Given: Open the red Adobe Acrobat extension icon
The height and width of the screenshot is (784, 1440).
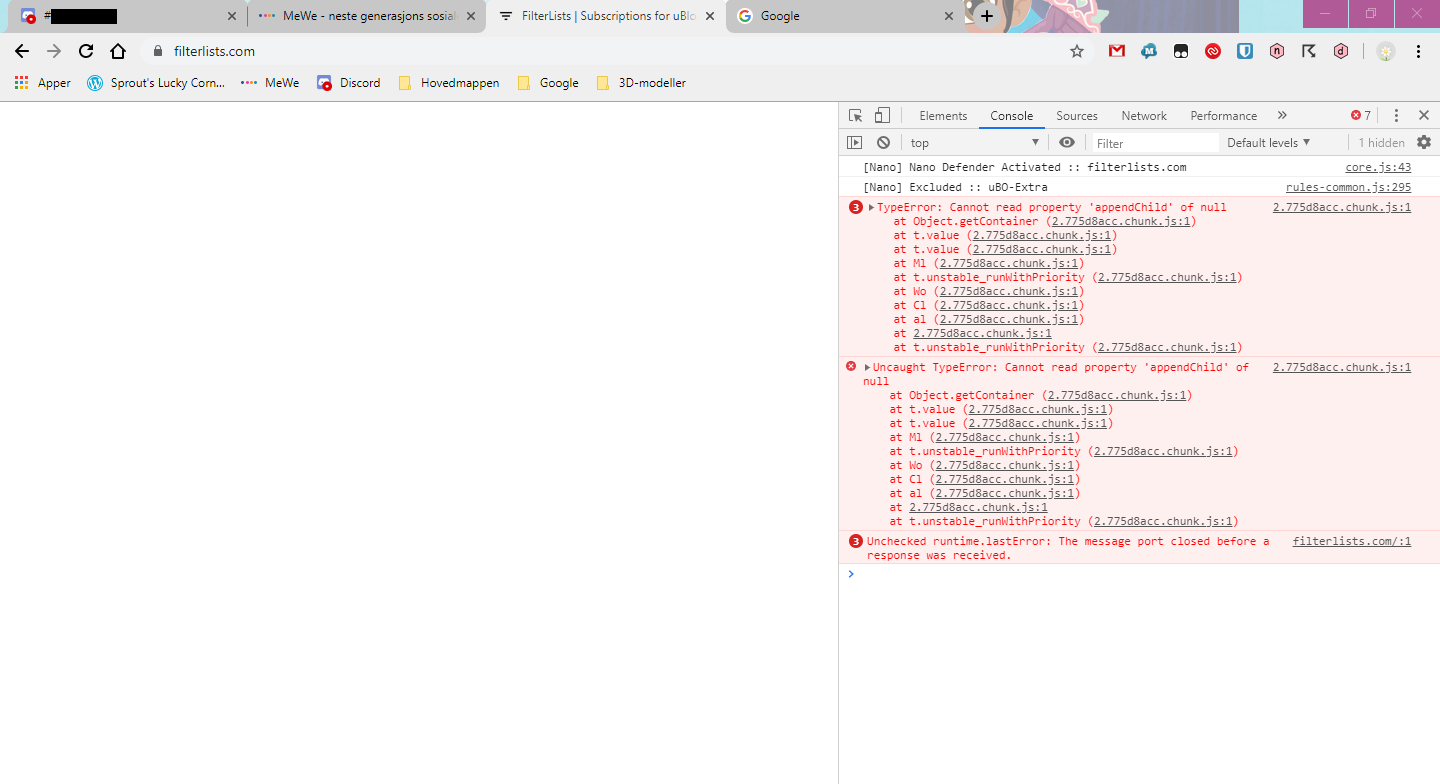Looking at the screenshot, I should pos(1213,51).
